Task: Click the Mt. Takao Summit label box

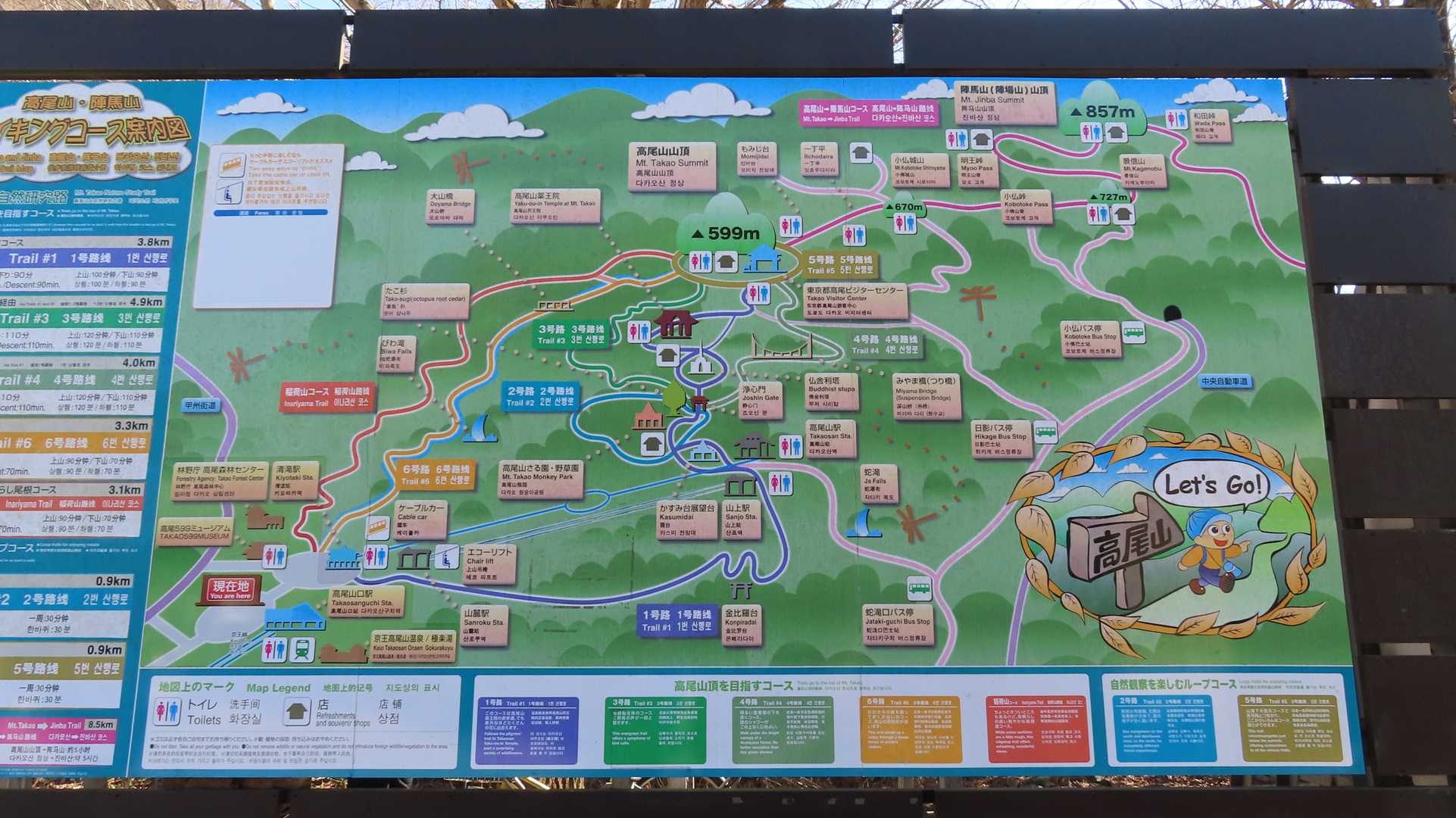Action: pyautogui.click(x=672, y=167)
